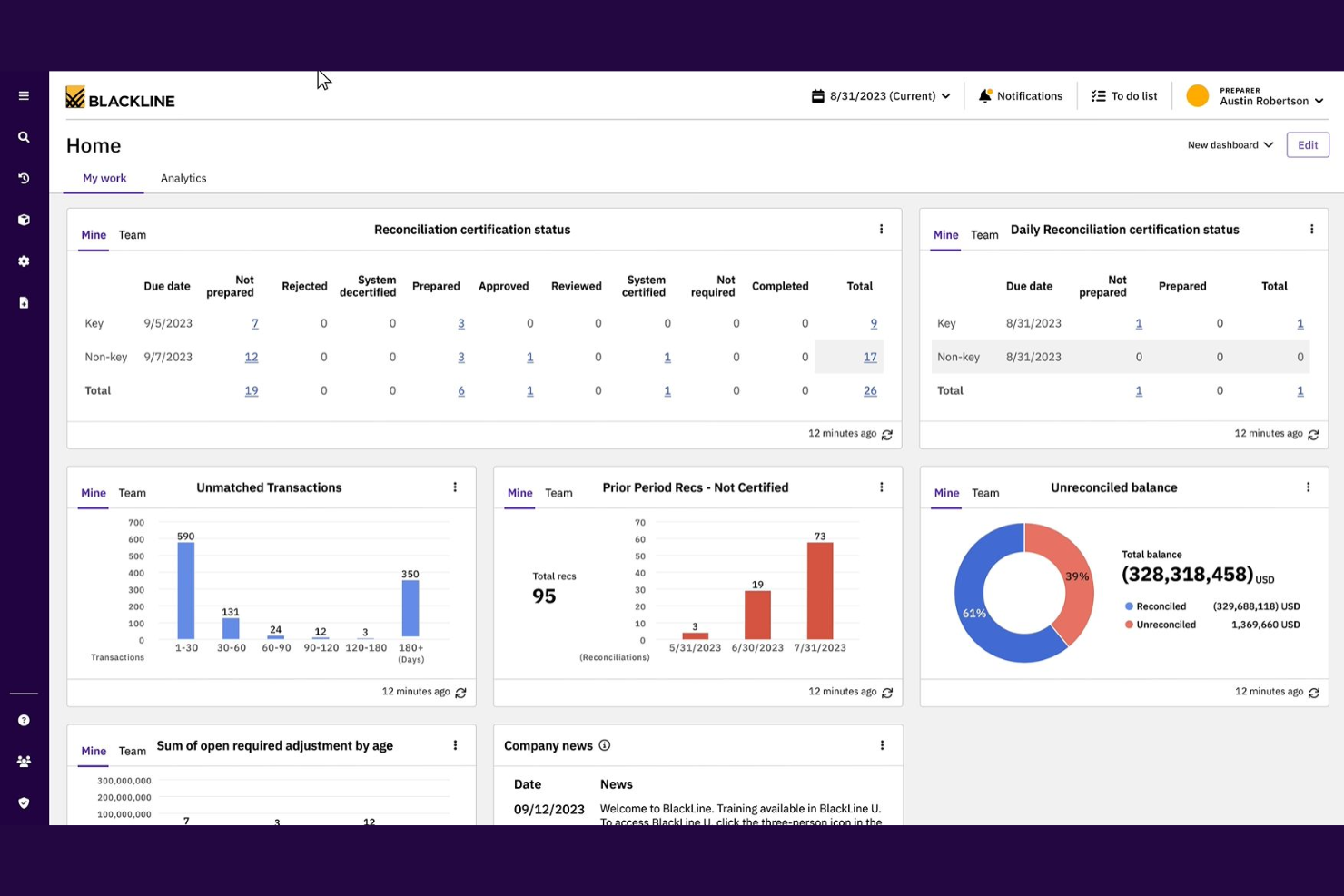The height and width of the screenshot is (896, 1344).
Task: Switch to the My work tab
Action: (x=104, y=179)
